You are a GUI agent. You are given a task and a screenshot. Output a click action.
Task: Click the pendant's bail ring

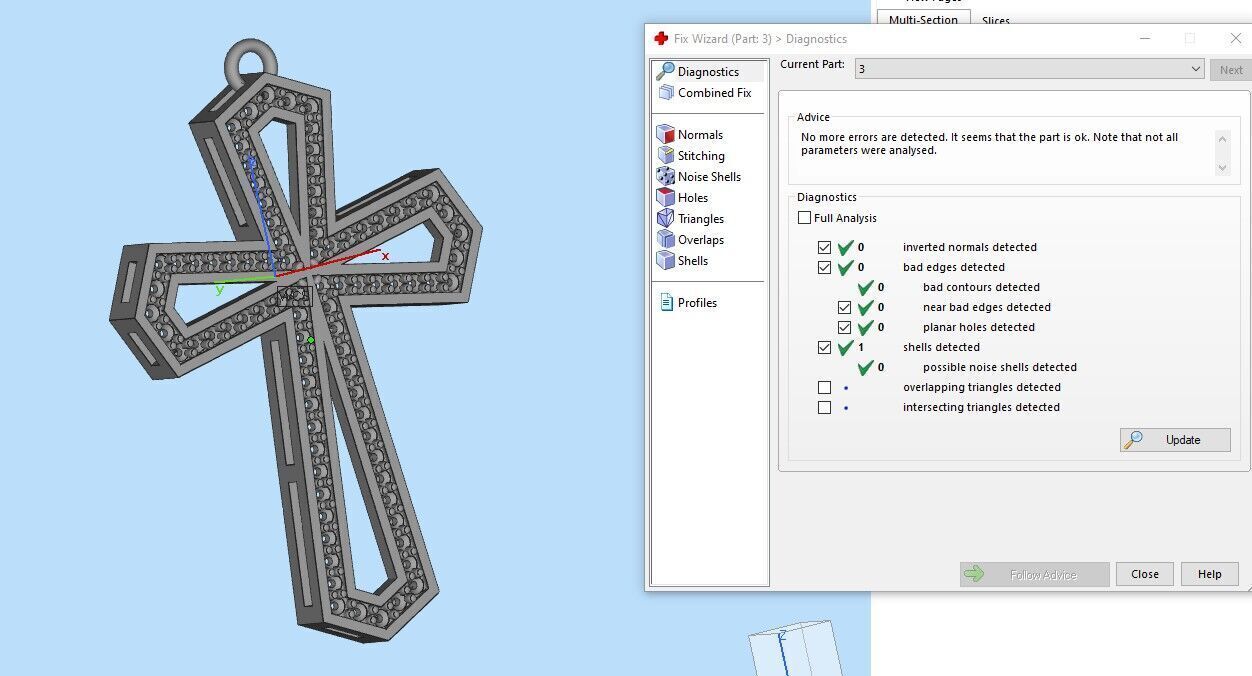250,62
